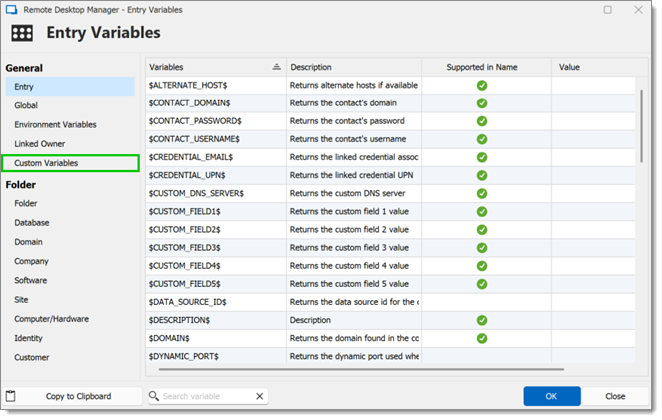The width and height of the screenshot is (662, 420).
Task: Select the $DYNAMIC_PORT$ variable
Action: (x=184, y=357)
